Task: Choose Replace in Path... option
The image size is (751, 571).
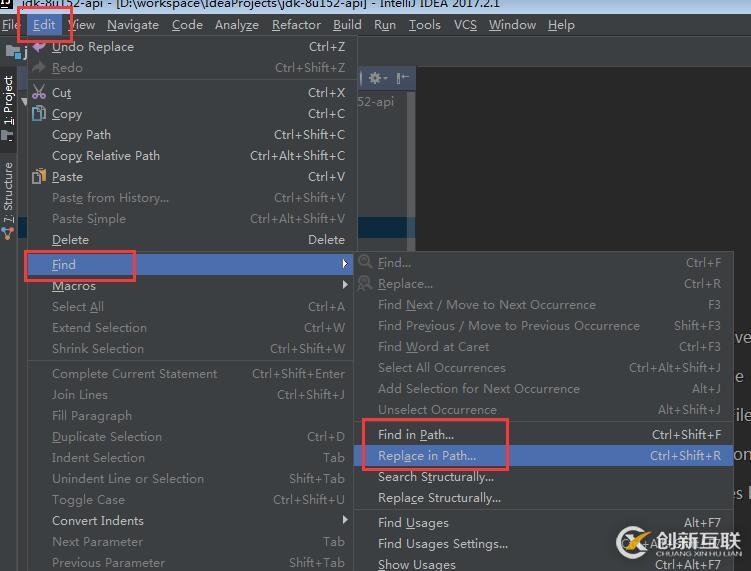Action: tap(544, 456)
